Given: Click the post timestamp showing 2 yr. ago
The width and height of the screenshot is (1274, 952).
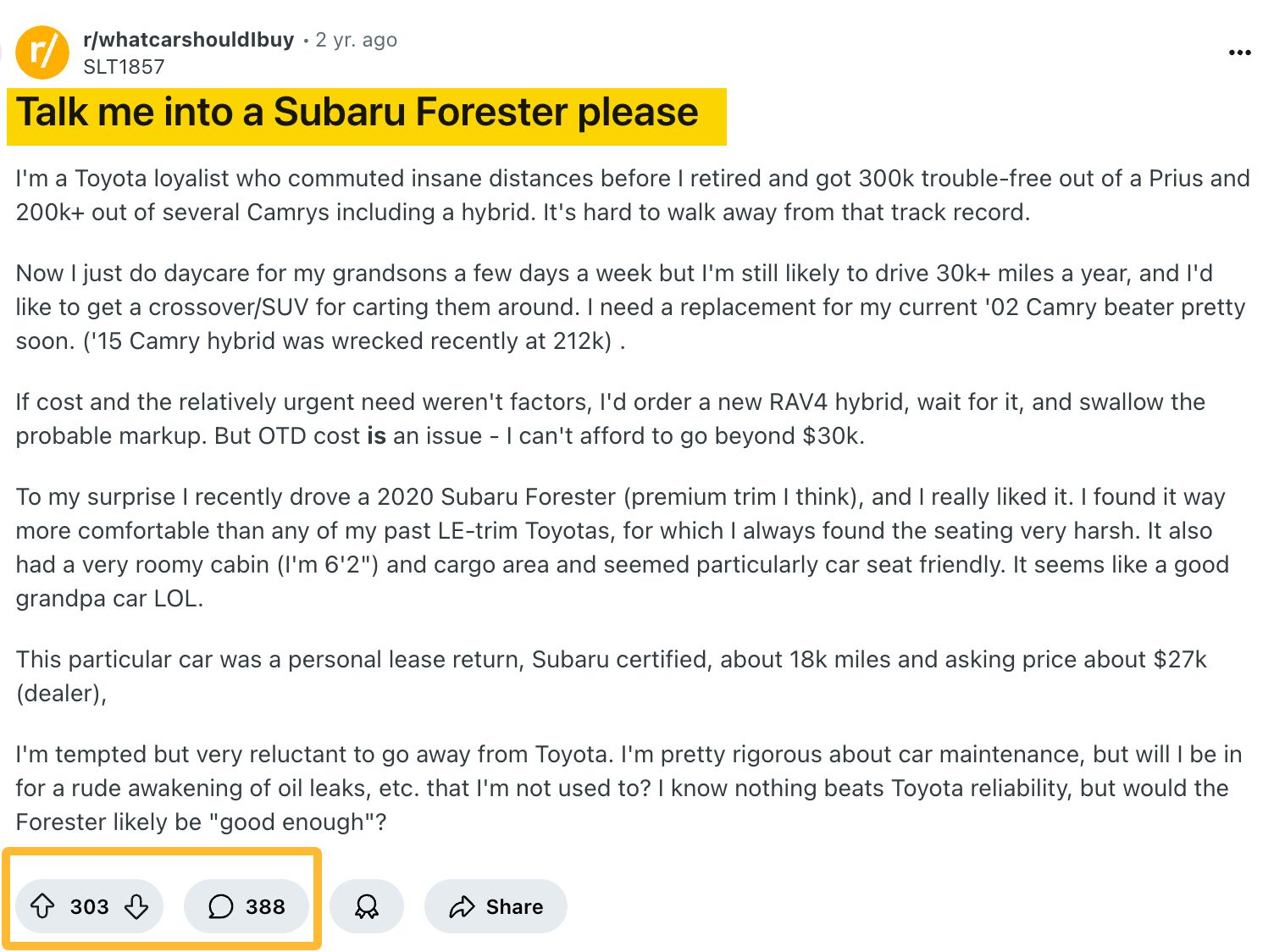Looking at the screenshot, I should click(x=356, y=39).
